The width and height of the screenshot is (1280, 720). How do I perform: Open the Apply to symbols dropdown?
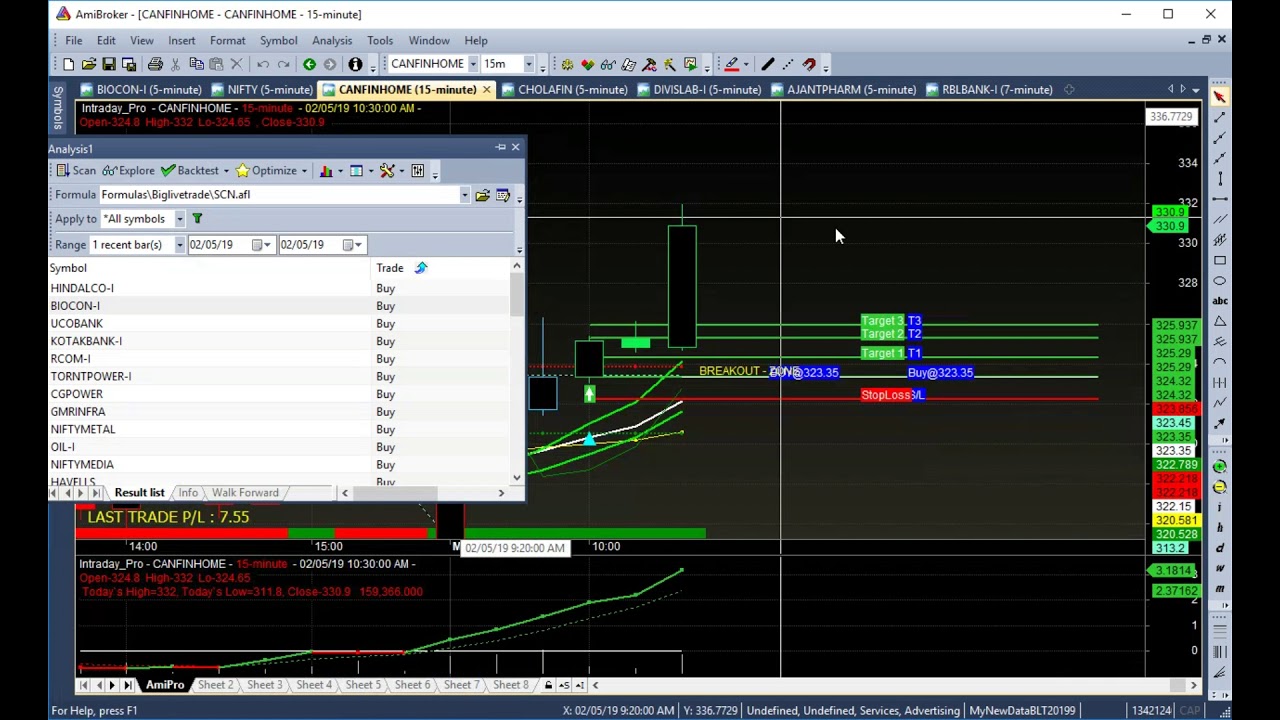point(180,219)
